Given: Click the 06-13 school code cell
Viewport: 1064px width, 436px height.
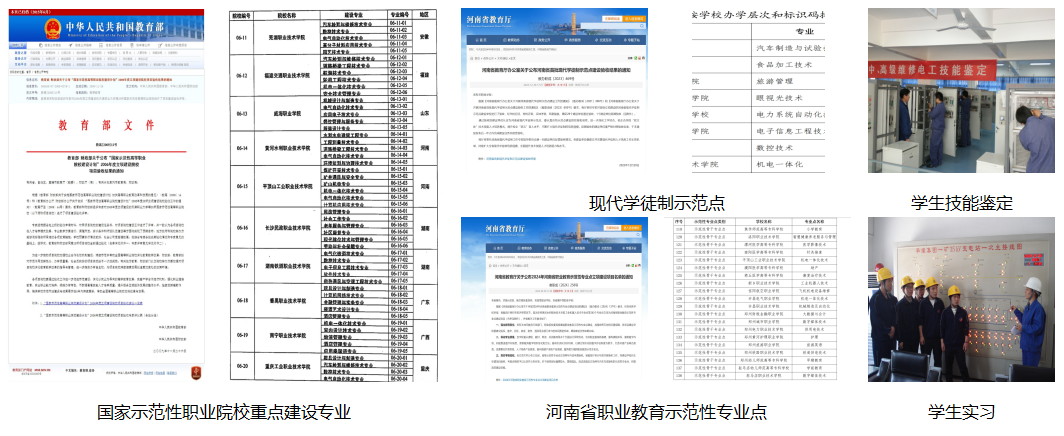Looking at the screenshot, I should tap(244, 113).
